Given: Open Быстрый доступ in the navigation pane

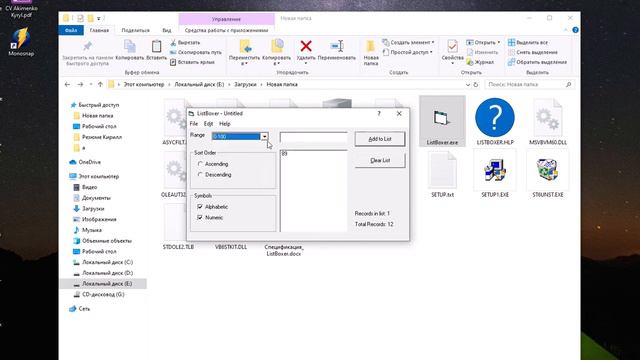Looking at the screenshot, I should point(99,105).
